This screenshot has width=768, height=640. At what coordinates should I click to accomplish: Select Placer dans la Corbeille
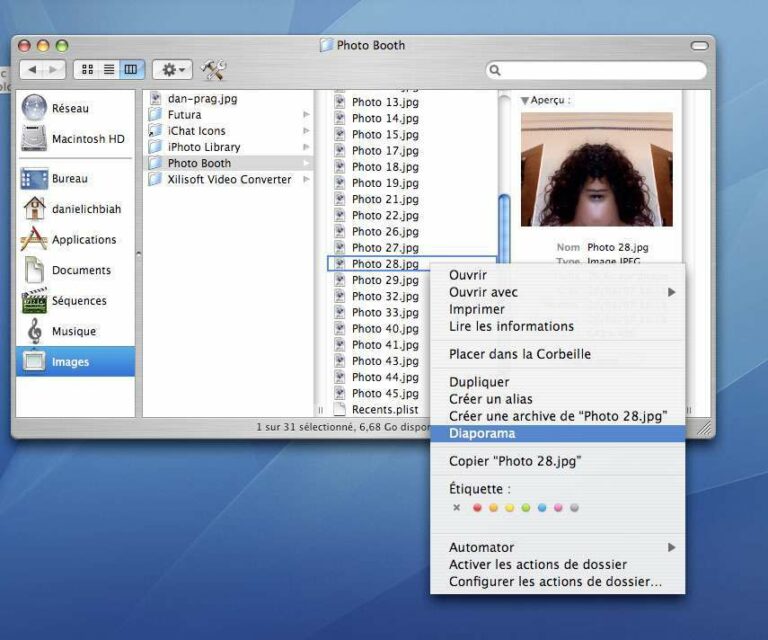pos(519,354)
